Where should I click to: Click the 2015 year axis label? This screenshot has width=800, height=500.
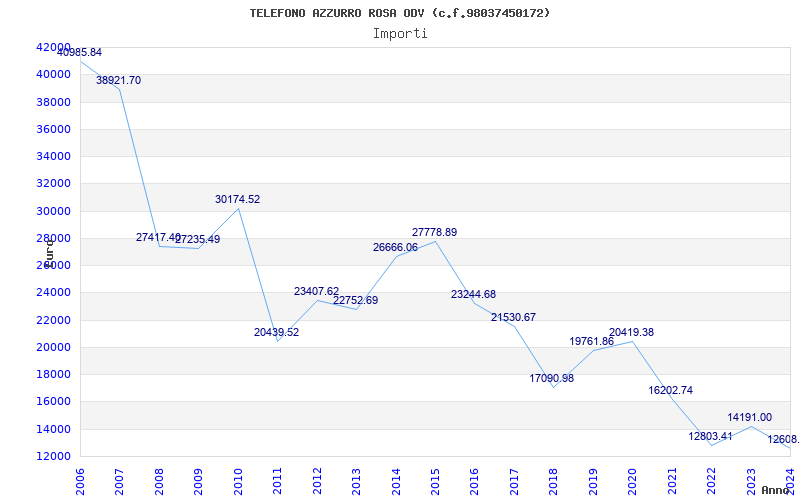tap(435, 482)
